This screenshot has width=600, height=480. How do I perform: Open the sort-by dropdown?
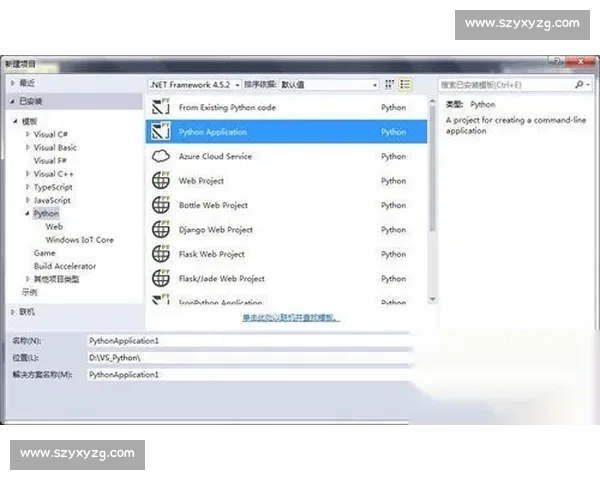pyautogui.click(x=329, y=85)
